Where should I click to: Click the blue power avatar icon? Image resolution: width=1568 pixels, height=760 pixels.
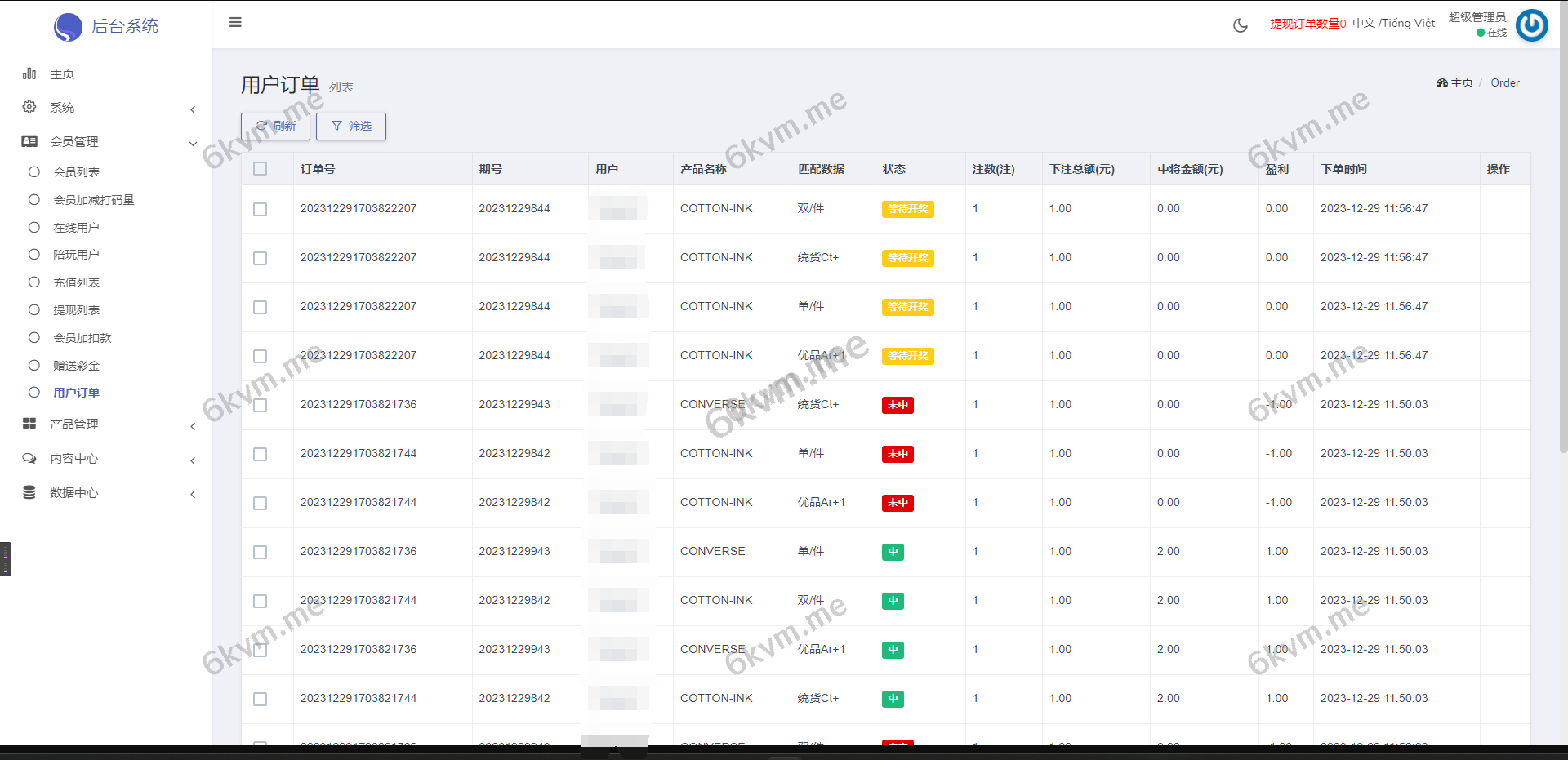(1531, 25)
